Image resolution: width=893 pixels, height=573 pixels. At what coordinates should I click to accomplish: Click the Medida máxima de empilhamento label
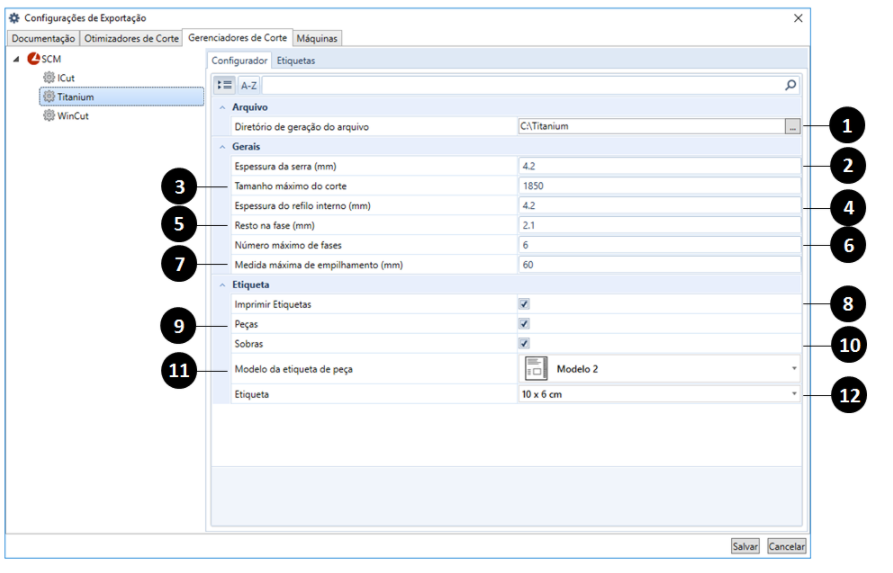click(319, 265)
